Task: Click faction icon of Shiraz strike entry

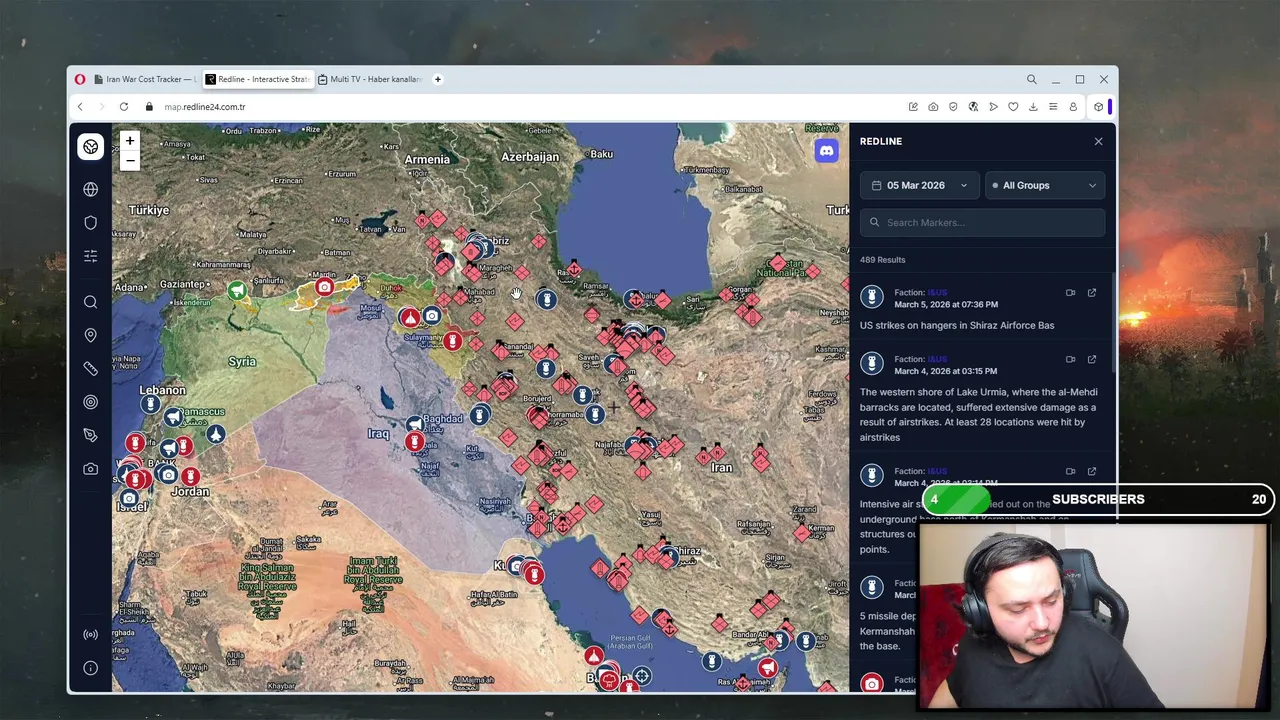Action: [872, 297]
